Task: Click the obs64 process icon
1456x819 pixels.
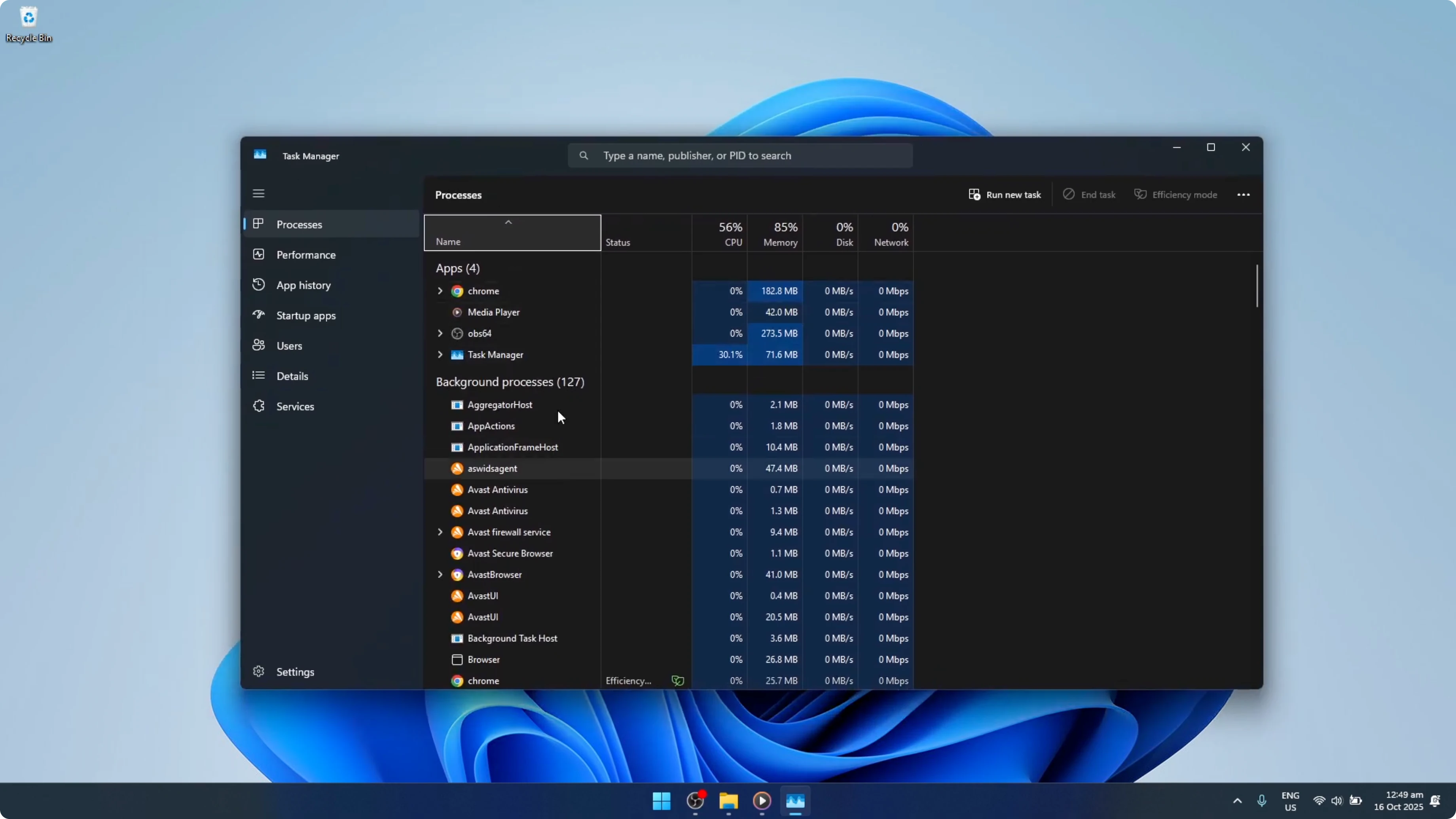Action: coord(457,334)
